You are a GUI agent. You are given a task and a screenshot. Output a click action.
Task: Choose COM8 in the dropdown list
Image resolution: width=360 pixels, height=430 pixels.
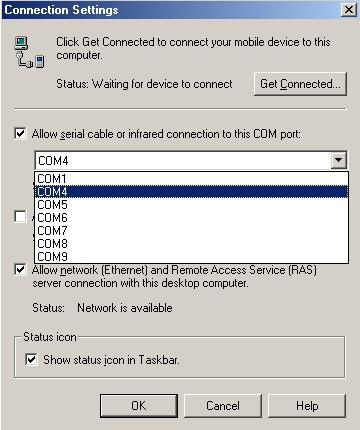pyautogui.click(x=191, y=244)
